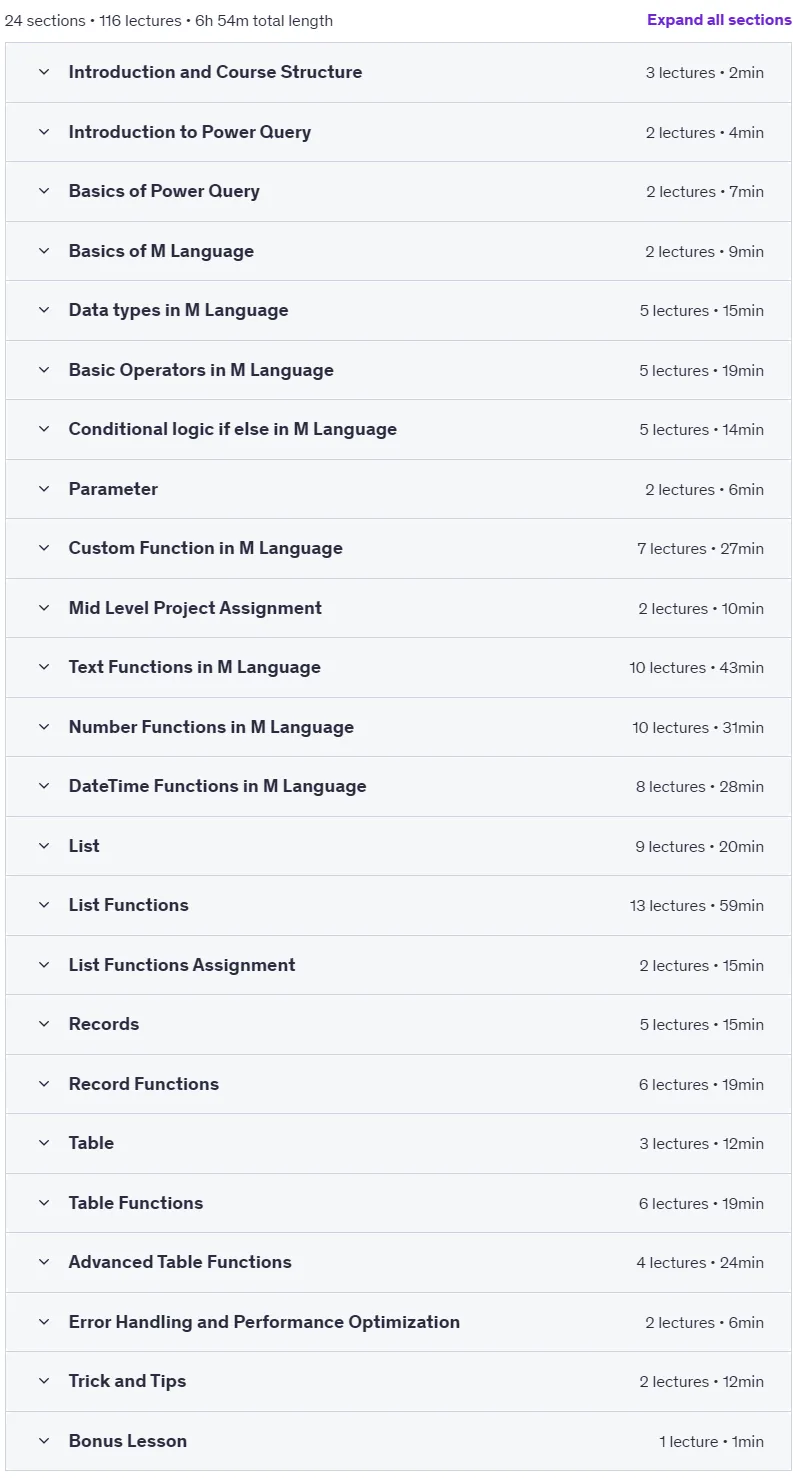Click the chevron icon beside Record Functions

44,1084
